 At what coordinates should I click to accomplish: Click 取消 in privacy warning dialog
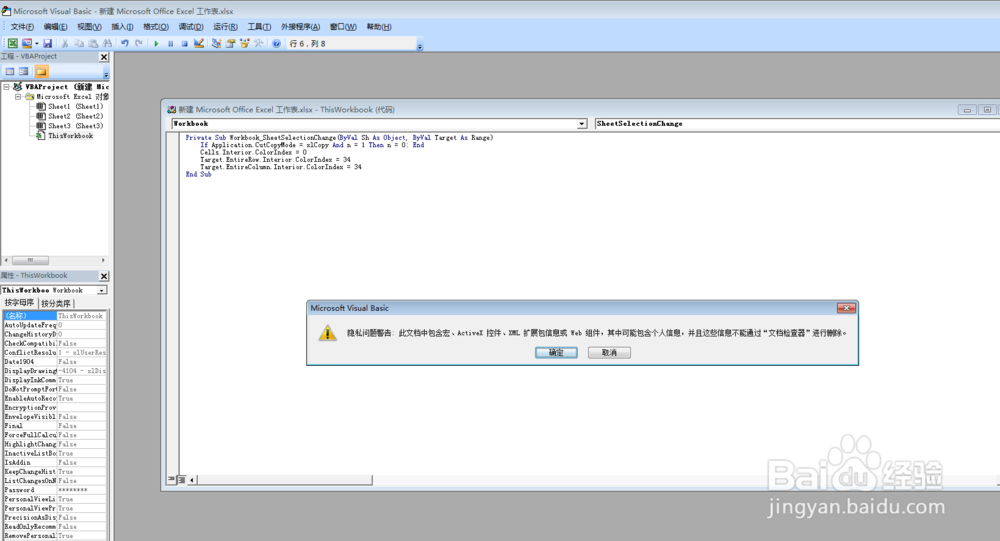609,353
